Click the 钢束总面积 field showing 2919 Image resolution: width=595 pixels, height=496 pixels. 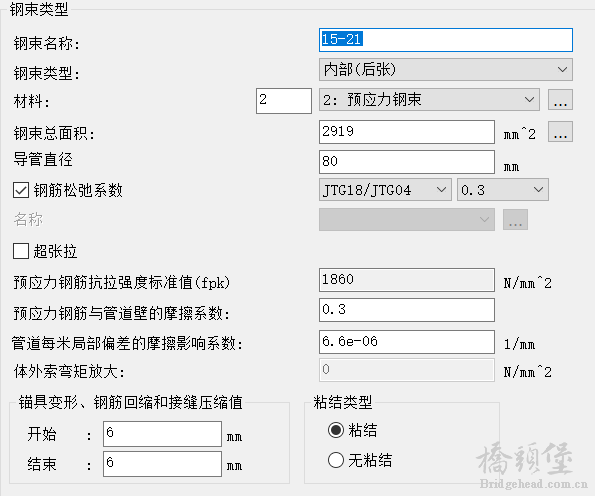[x=407, y=132]
